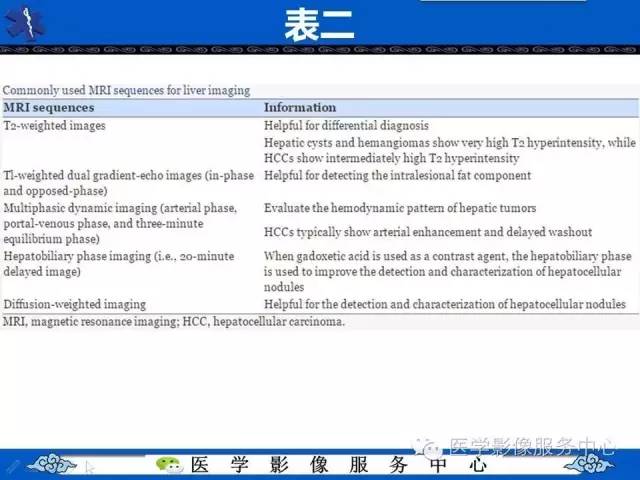Select caption 'Commonly used MRI sequences for liver imaging'
Screen dimensions: 640x480
(126, 90)
